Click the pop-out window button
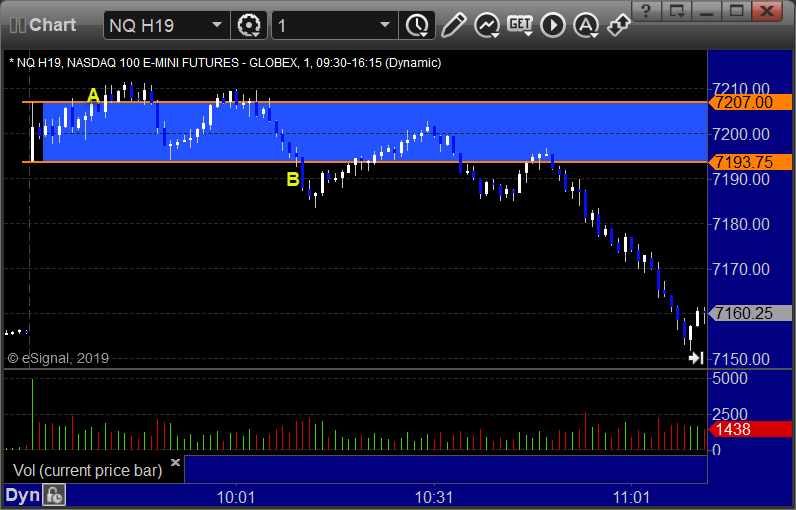 pos(677,10)
